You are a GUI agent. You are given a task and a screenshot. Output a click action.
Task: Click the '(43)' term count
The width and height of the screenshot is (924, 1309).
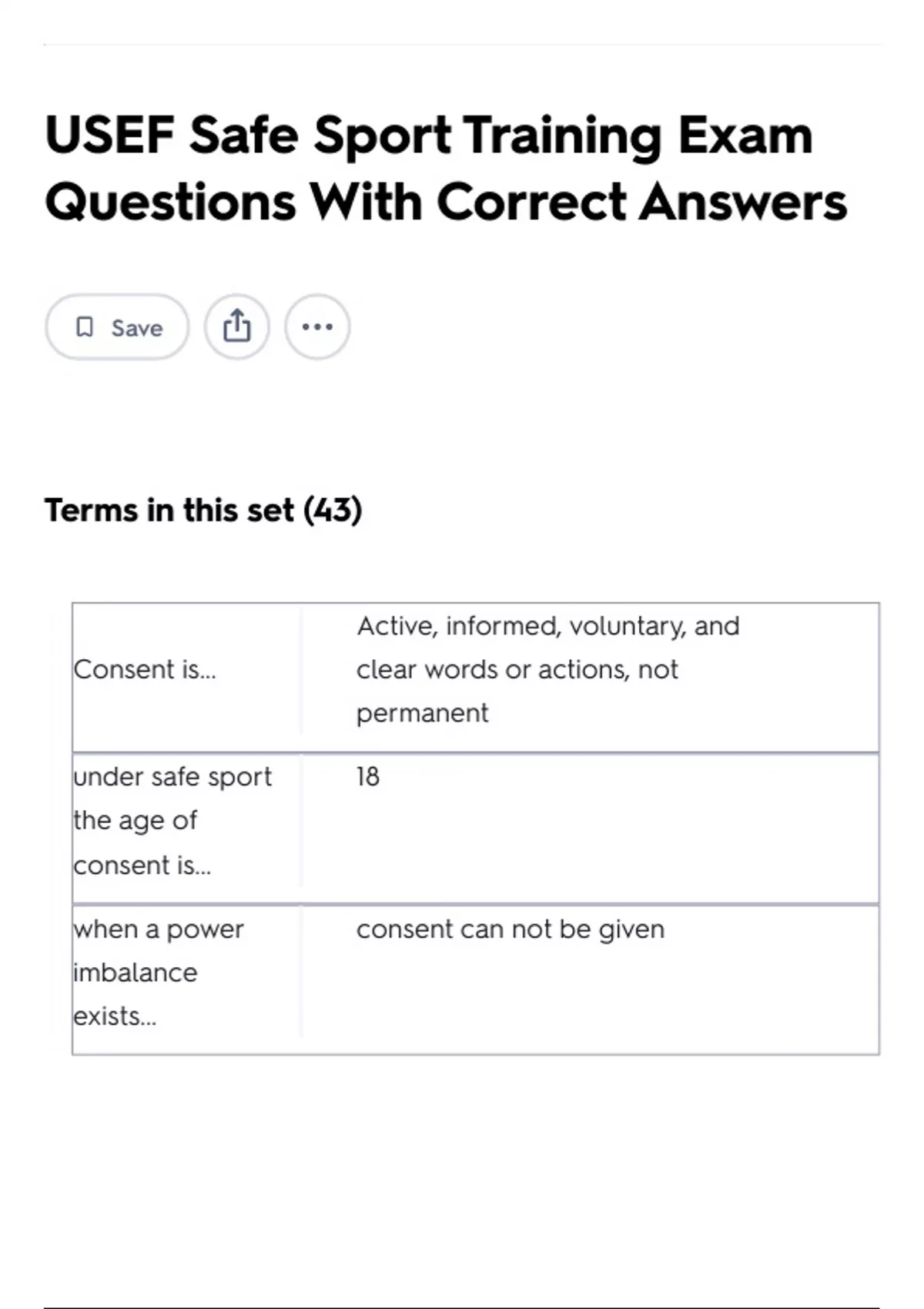pos(333,511)
